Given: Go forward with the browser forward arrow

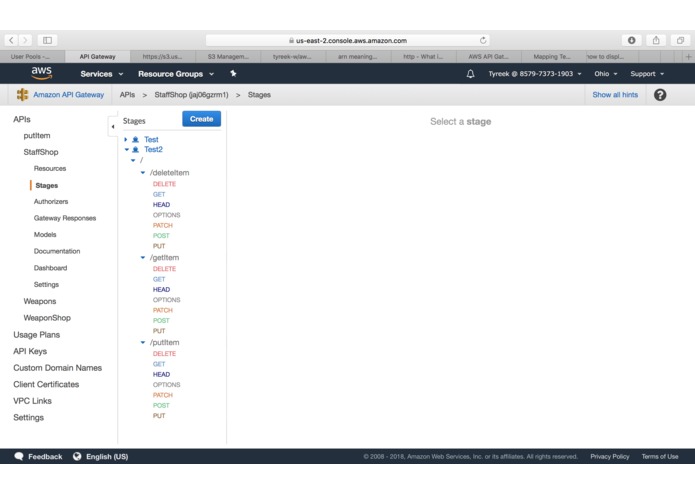Looking at the screenshot, I should [25, 40].
